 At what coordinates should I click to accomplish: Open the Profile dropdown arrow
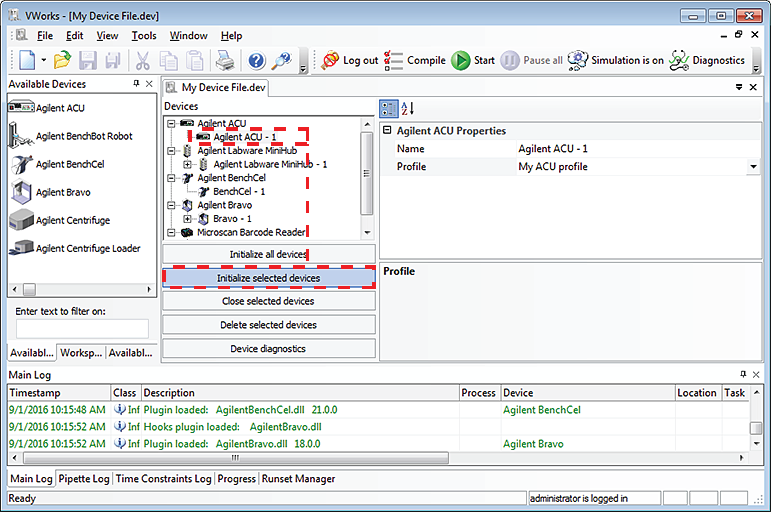(753, 167)
